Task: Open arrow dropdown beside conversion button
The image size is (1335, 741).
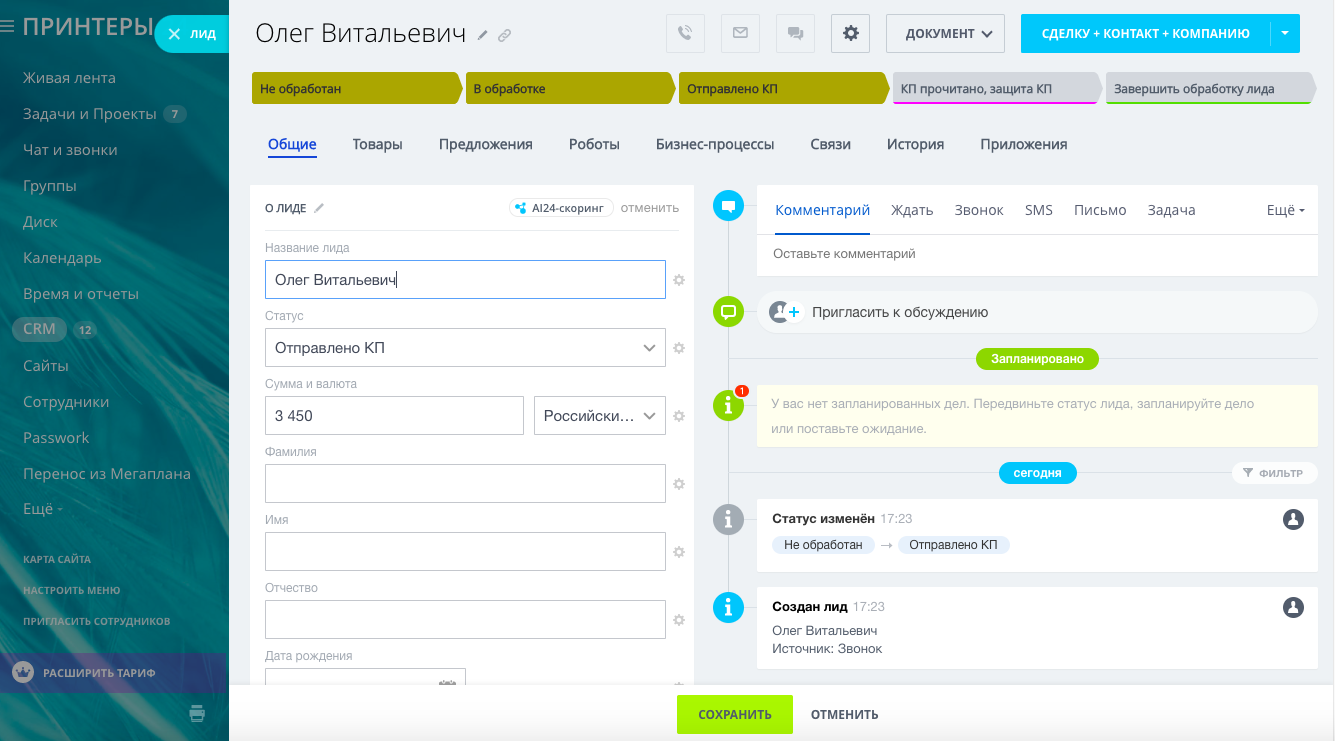Action: click(1285, 33)
